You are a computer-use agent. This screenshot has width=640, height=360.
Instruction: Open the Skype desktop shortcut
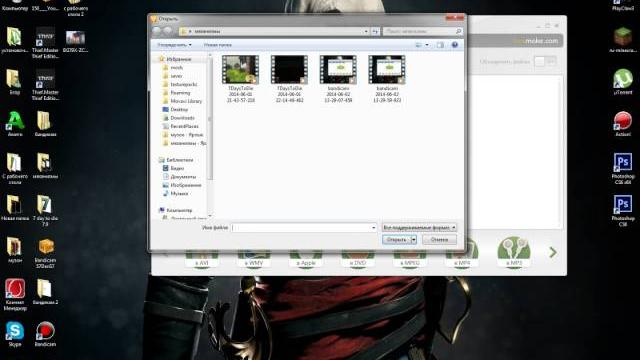[x=15, y=334]
